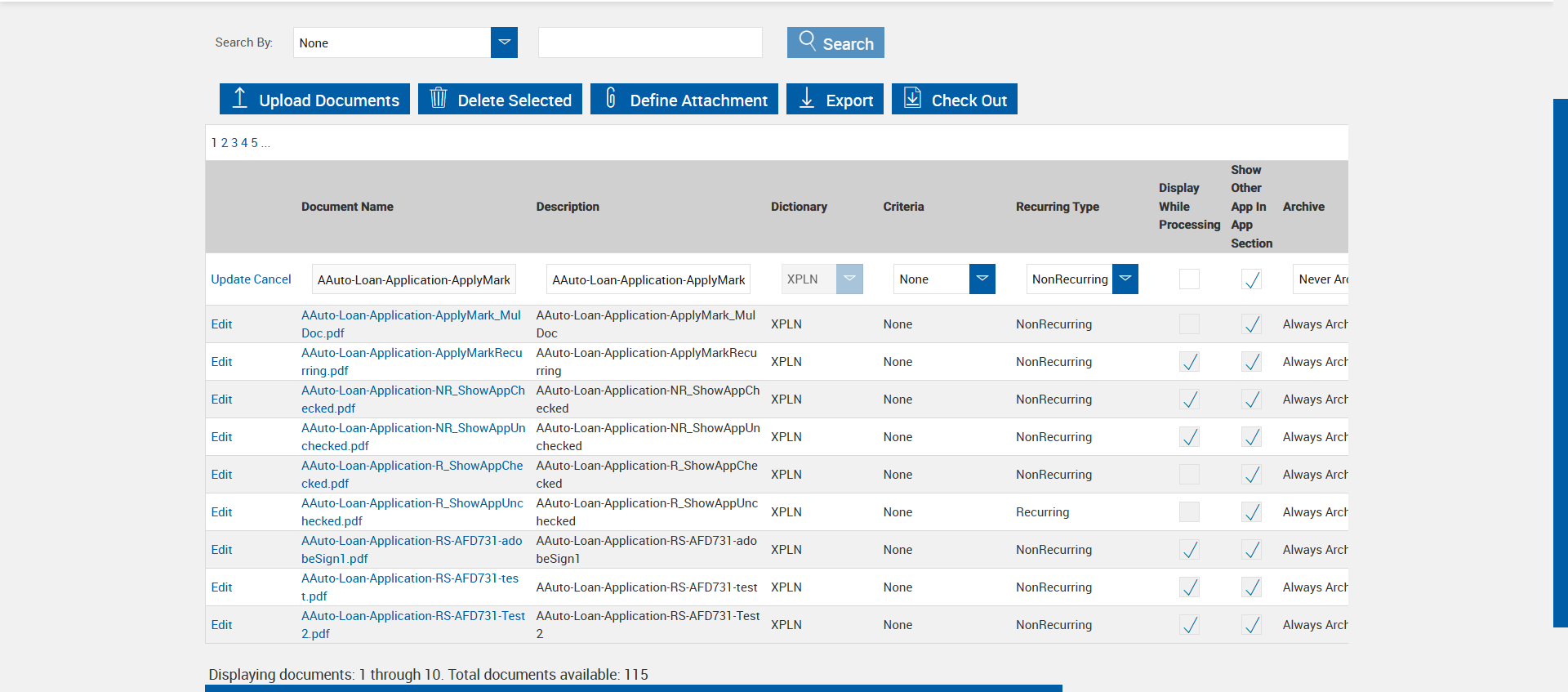Image resolution: width=1568 pixels, height=692 pixels.
Task: Click the trash can icon on Delete Selected
Action: pyautogui.click(x=439, y=98)
